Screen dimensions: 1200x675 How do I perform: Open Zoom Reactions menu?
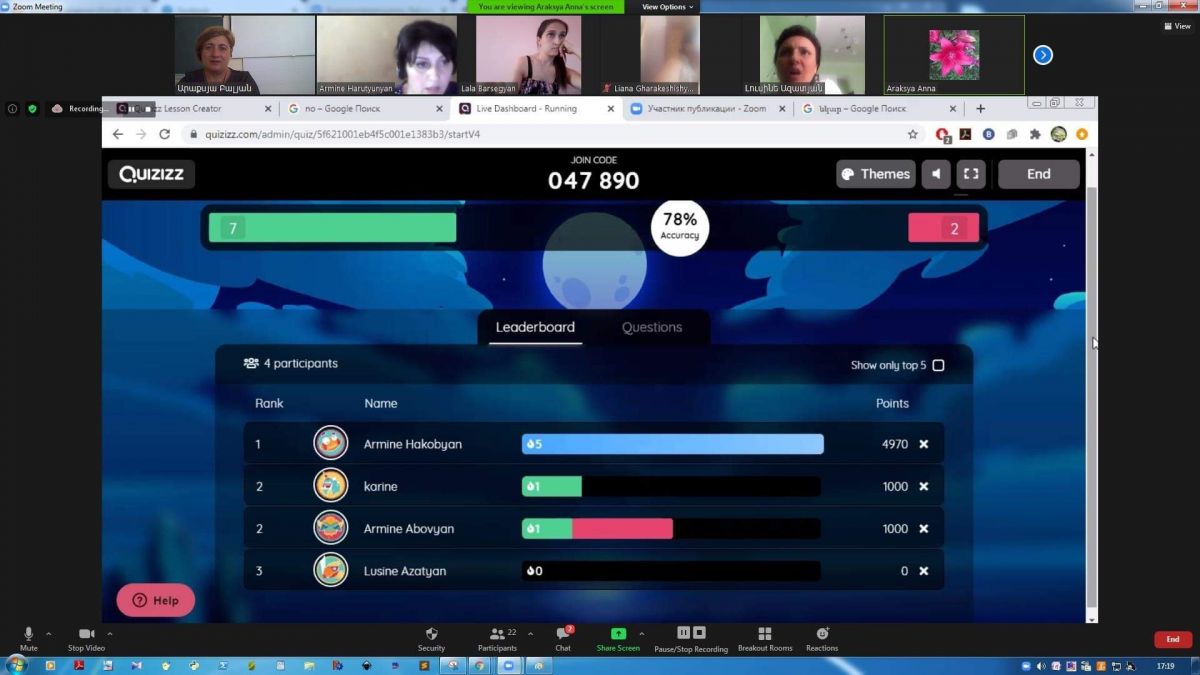point(822,636)
